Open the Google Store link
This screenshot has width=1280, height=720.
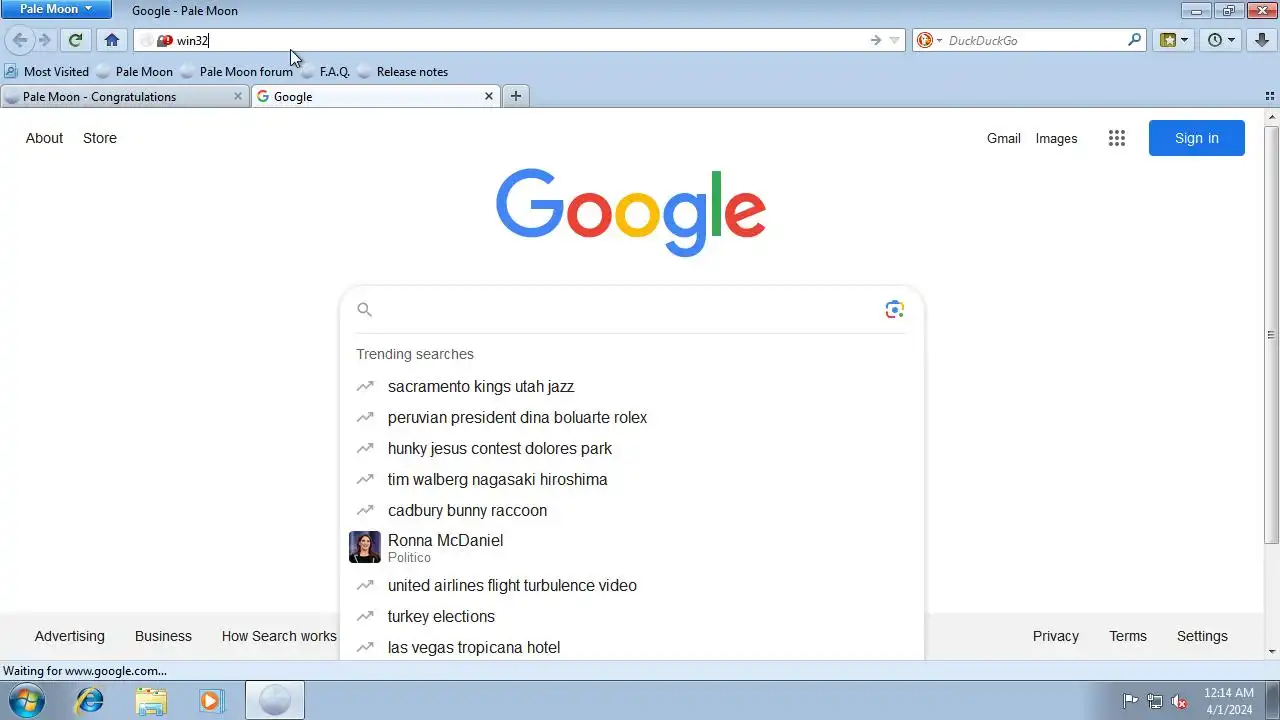tap(100, 138)
